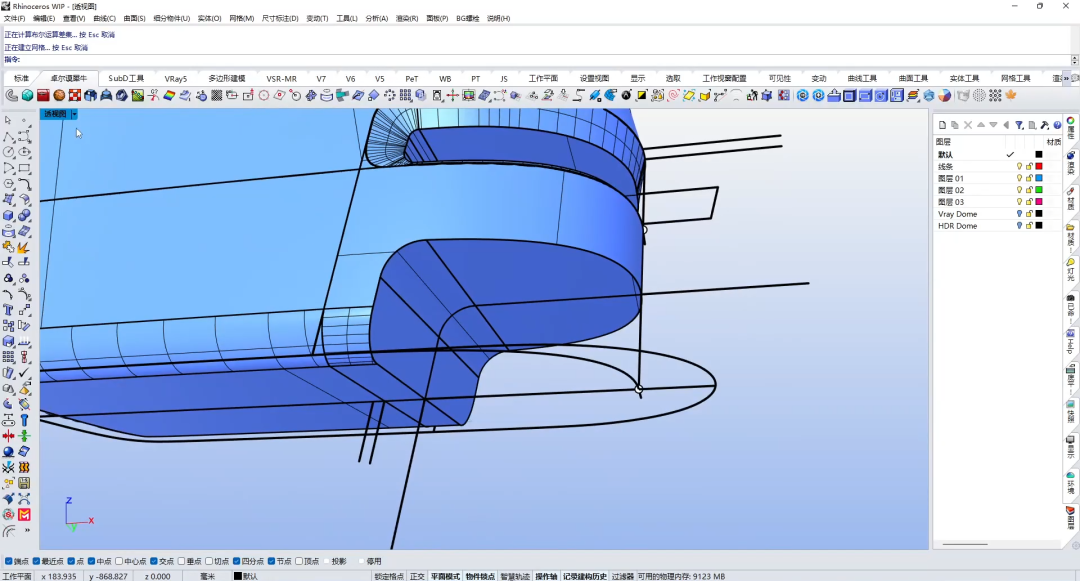Image resolution: width=1080 pixels, height=581 pixels.
Task: Click the 锁定格点 grid snap button
Action: pyautogui.click(x=389, y=576)
